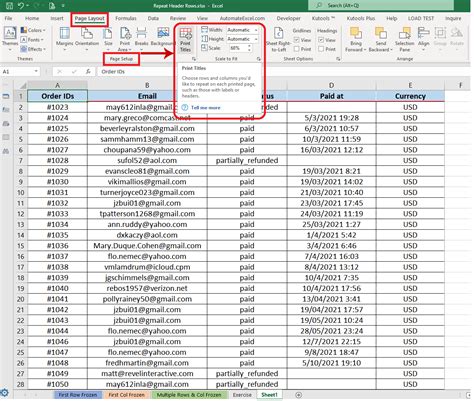Enable the Gridlines Print checkbox
This screenshot has height=401, width=474.
coord(296,49)
